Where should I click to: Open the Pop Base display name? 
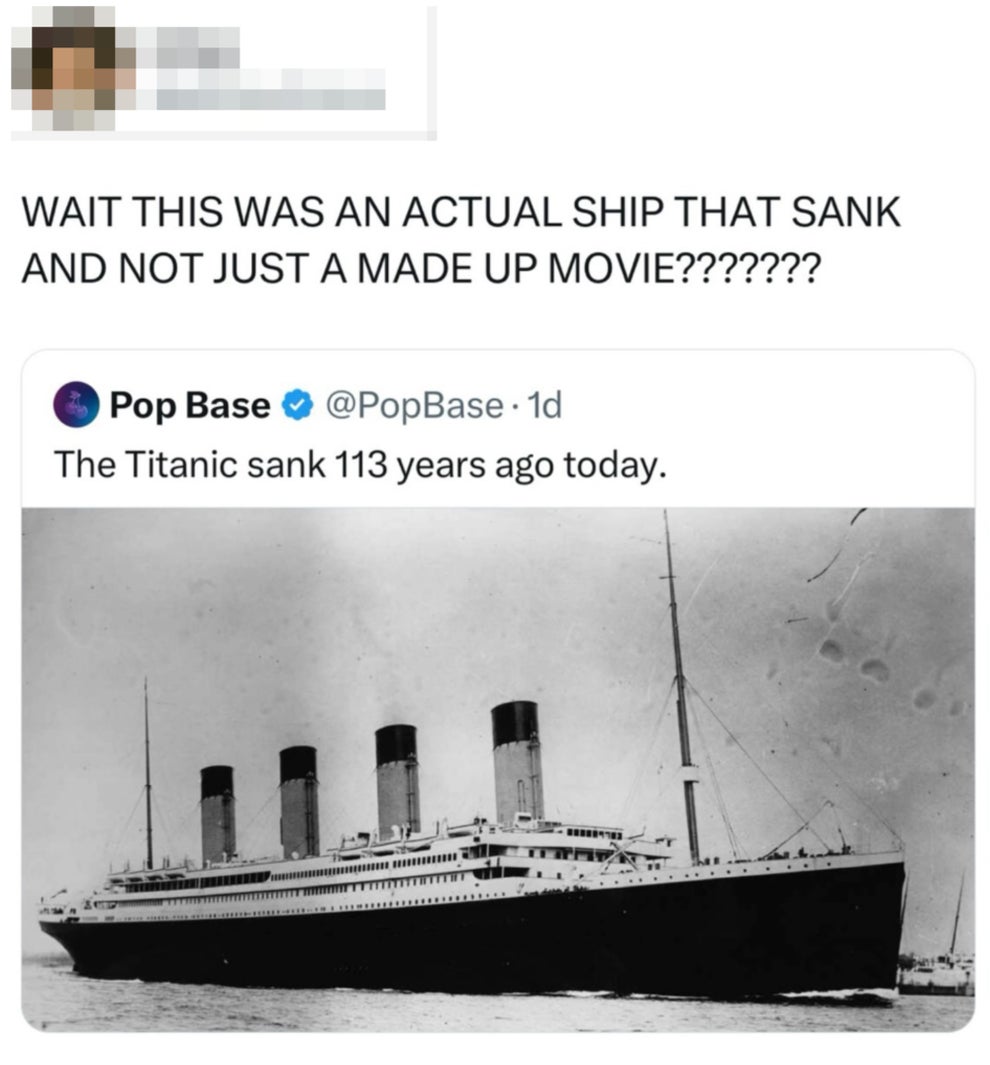click(190, 406)
